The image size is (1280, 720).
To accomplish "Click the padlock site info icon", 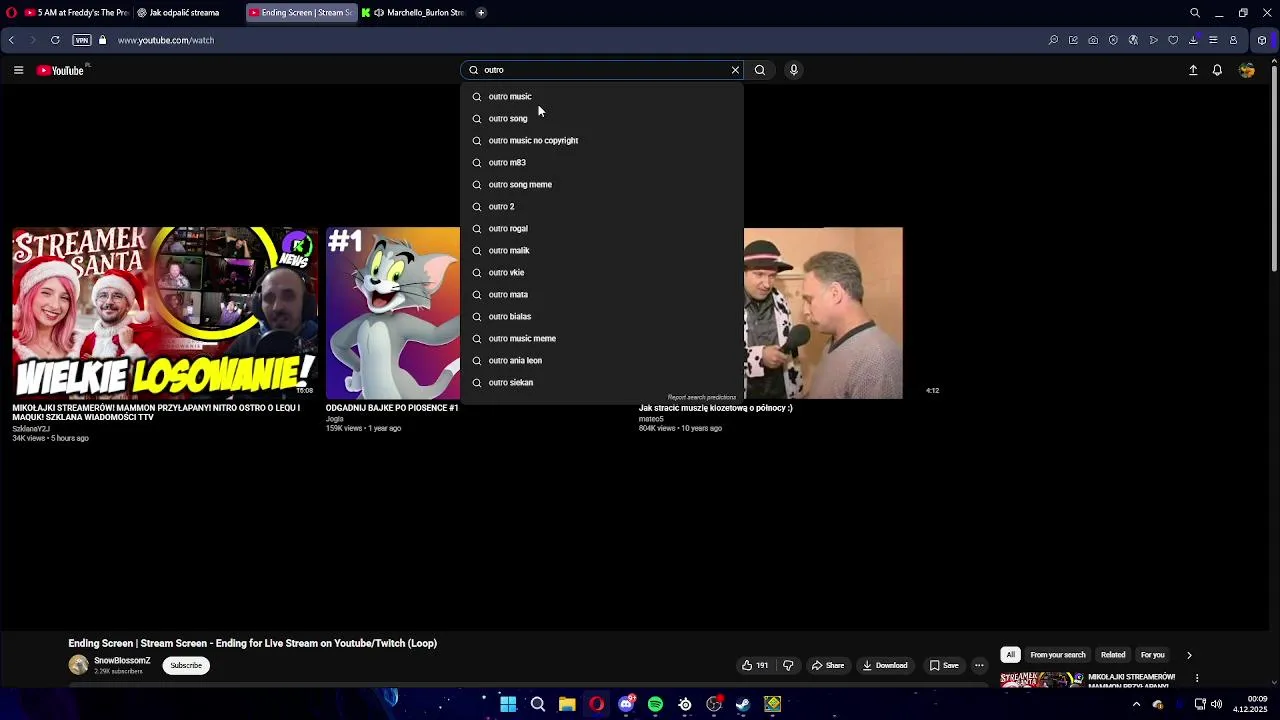I will tap(102, 40).
